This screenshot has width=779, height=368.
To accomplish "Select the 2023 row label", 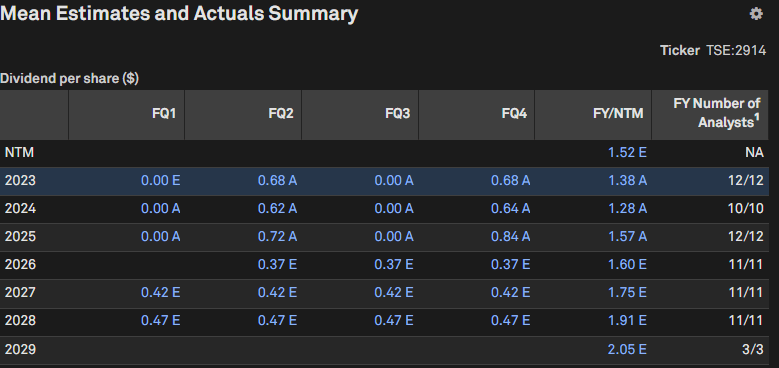I will [20, 180].
